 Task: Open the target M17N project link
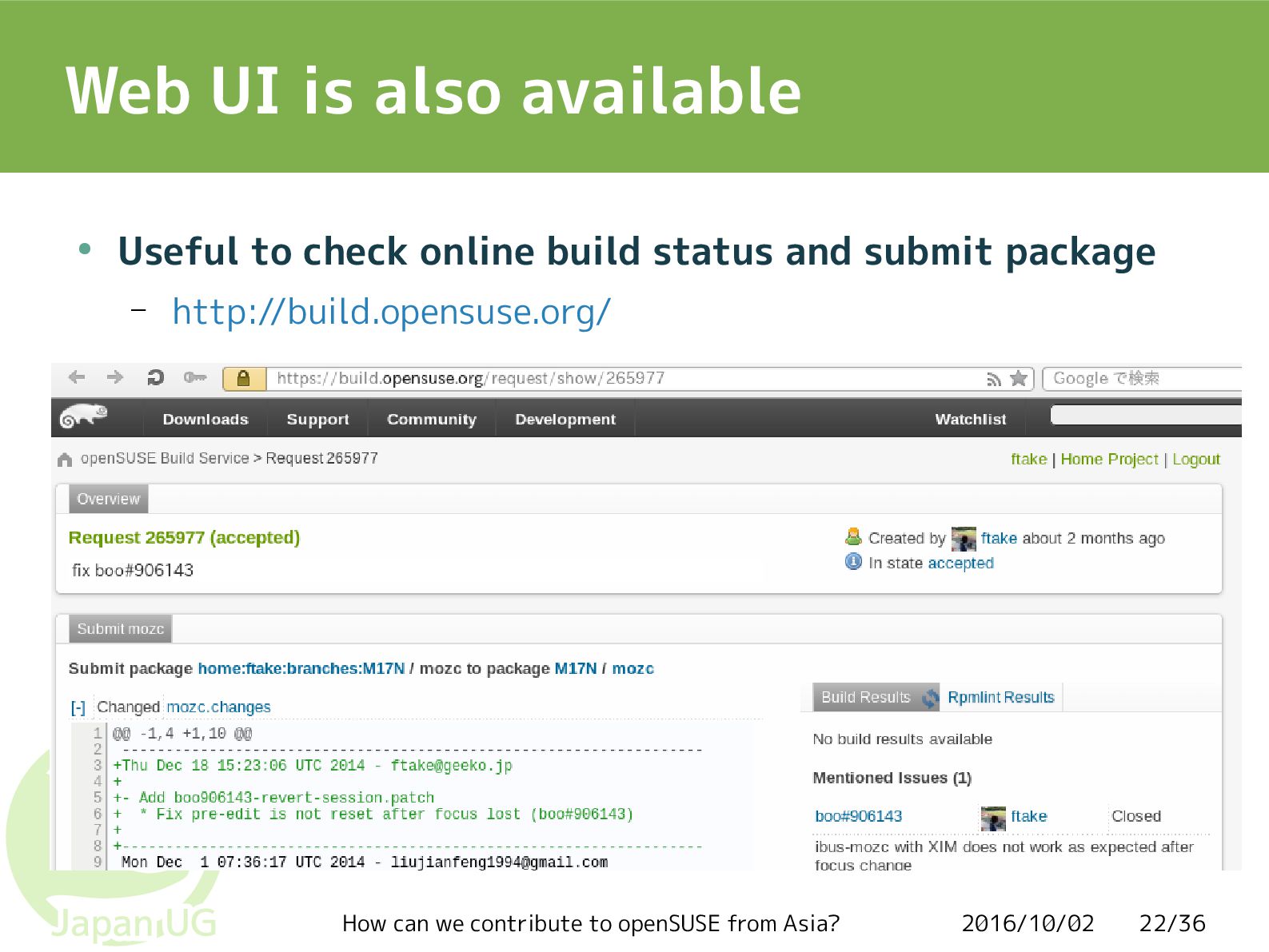(576, 668)
